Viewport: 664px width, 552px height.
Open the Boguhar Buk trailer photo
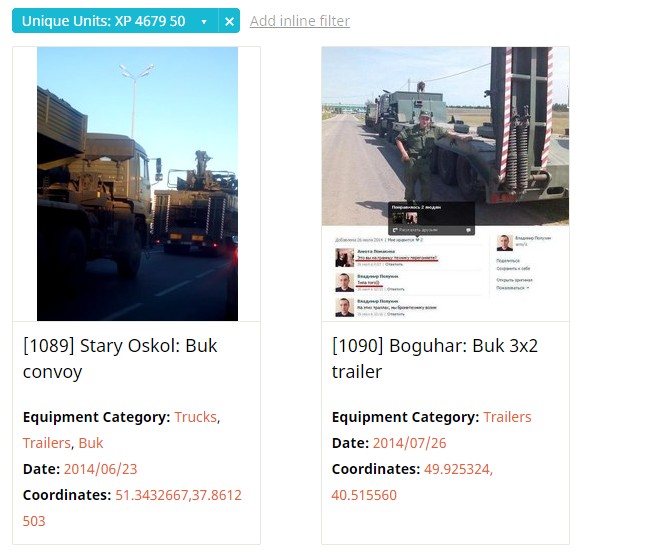[x=445, y=184]
